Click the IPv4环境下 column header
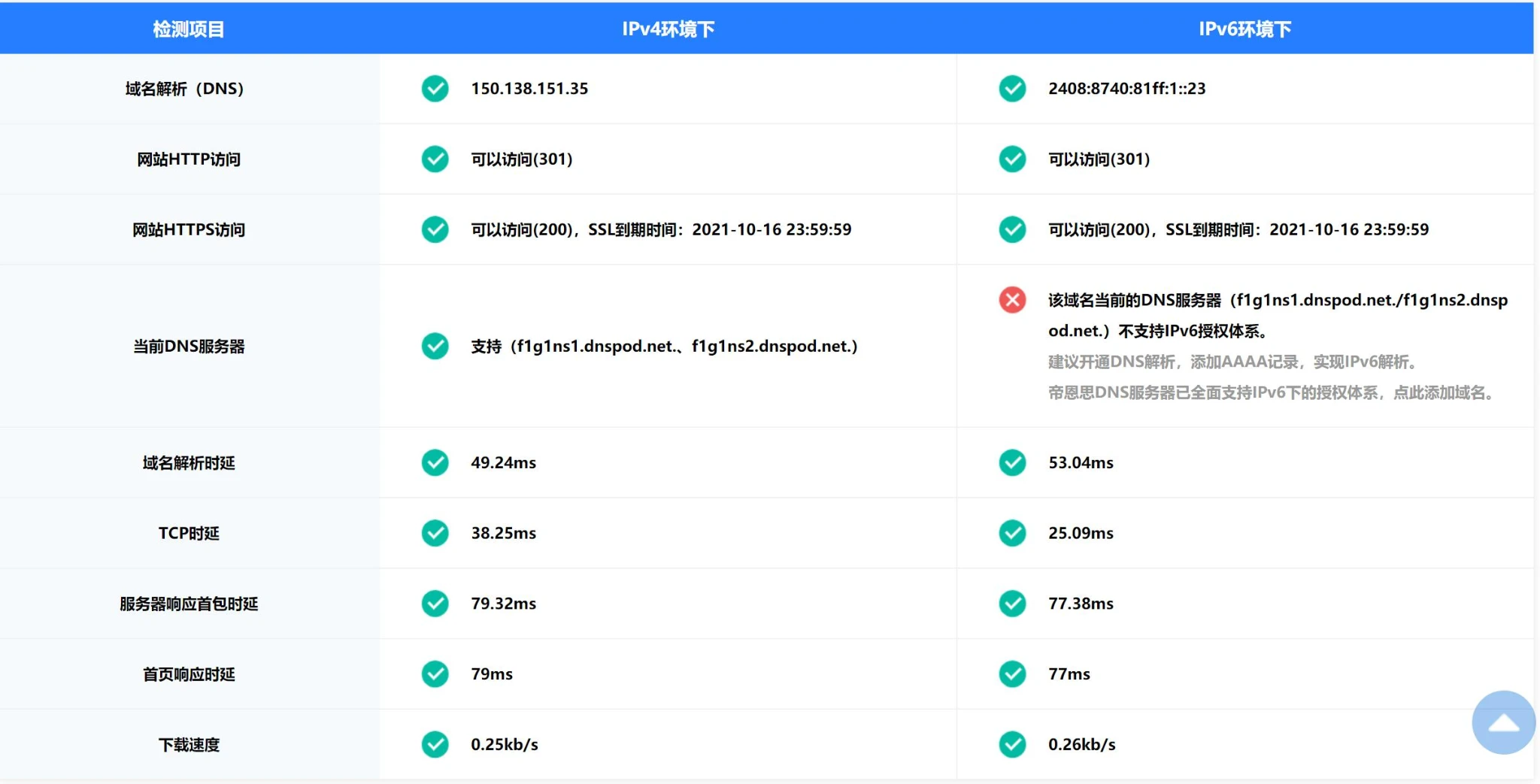The height and width of the screenshot is (784, 1540). click(x=668, y=29)
